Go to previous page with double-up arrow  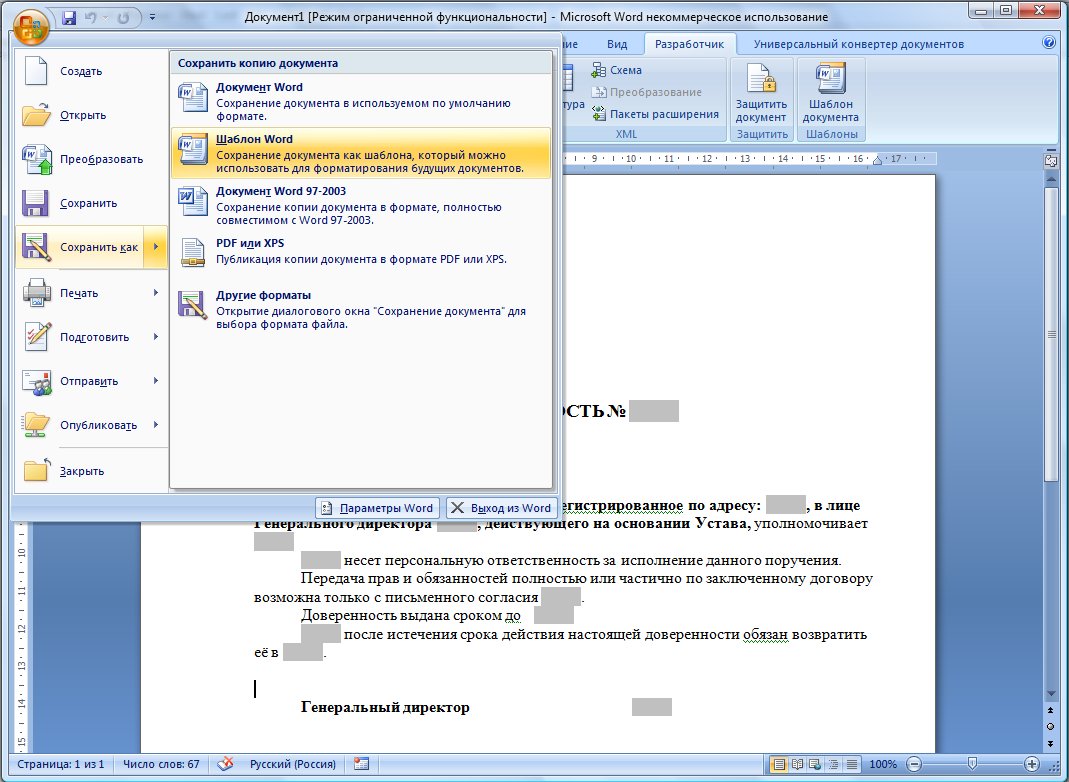(x=1051, y=710)
